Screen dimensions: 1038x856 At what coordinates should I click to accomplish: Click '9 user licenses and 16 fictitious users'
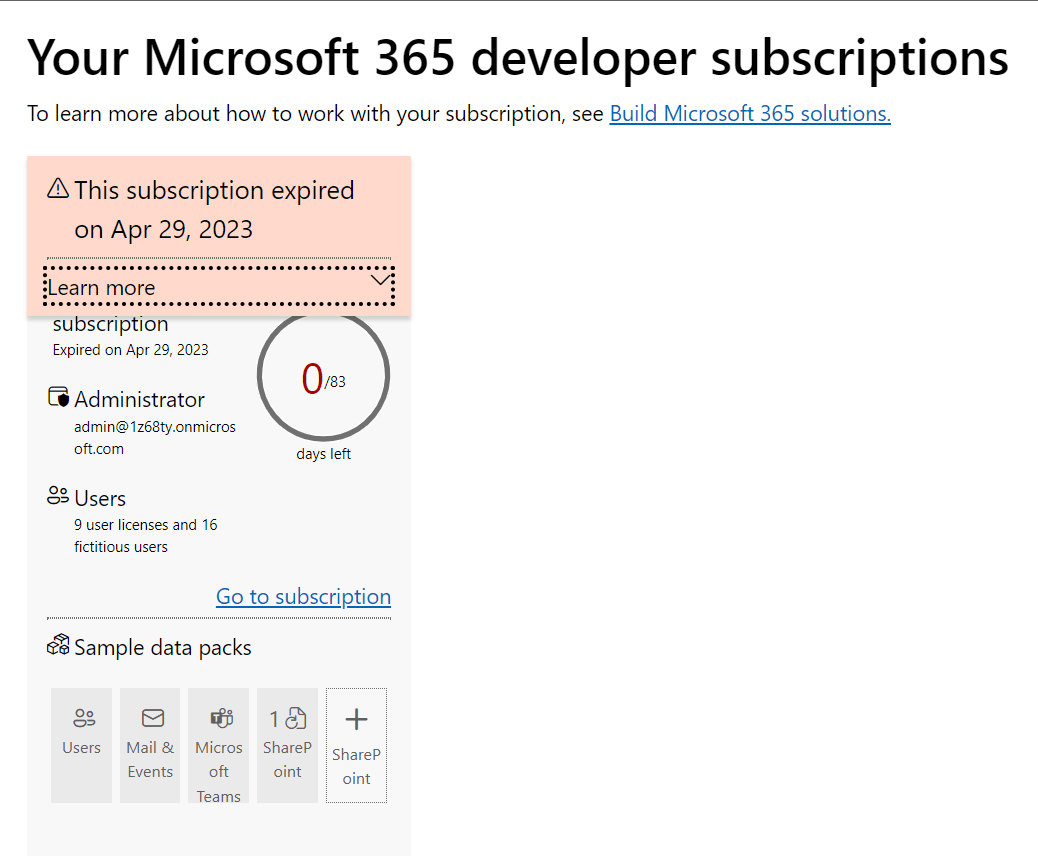(x=146, y=536)
